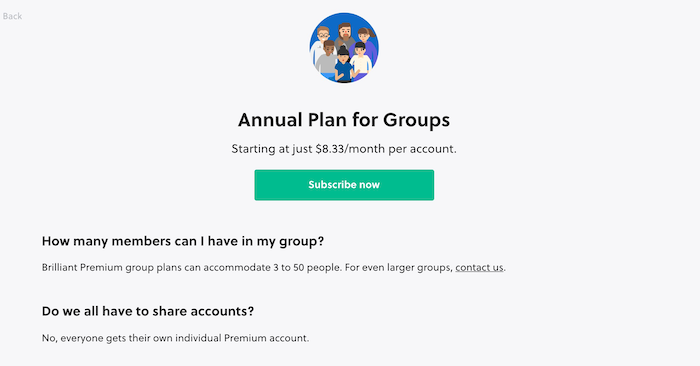This screenshot has height=366, width=700.
Task: Click the How many members question heading
Action: tap(183, 241)
